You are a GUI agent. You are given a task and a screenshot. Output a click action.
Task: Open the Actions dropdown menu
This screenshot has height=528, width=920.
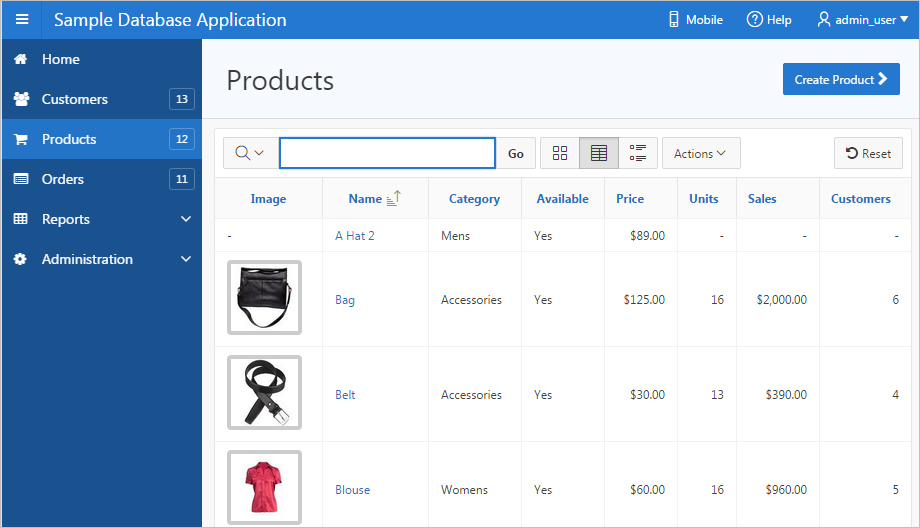pyautogui.click(x=700, y=153)
